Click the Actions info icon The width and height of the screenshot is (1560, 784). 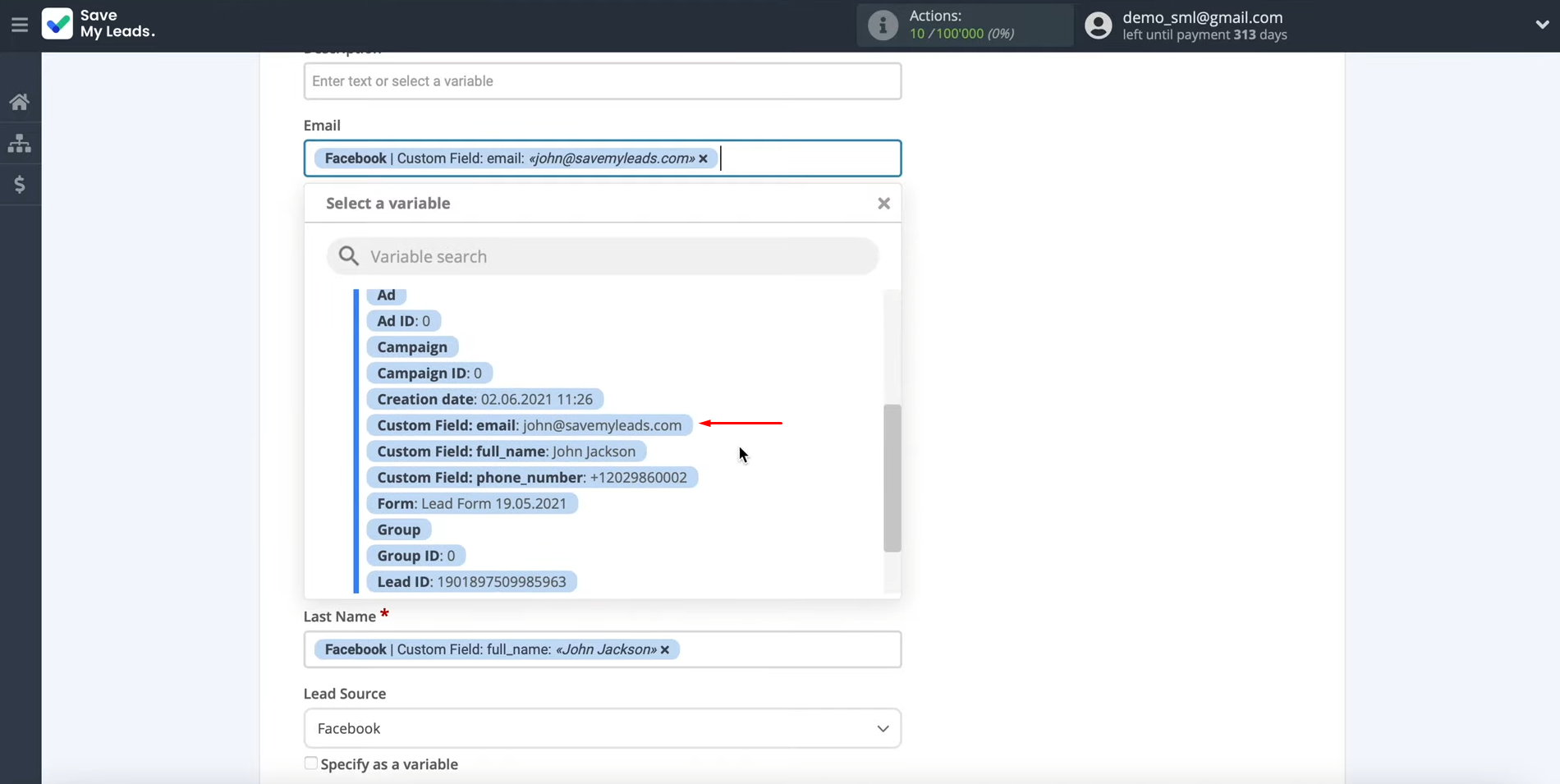pyautogui.click(x=883, y=25)
